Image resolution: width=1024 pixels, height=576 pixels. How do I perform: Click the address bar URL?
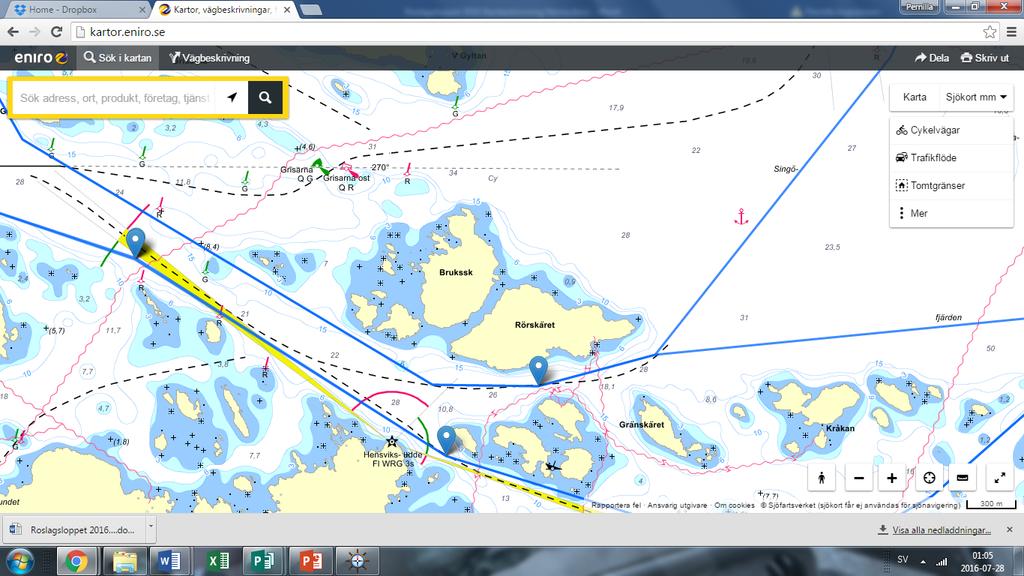(127, 32)
